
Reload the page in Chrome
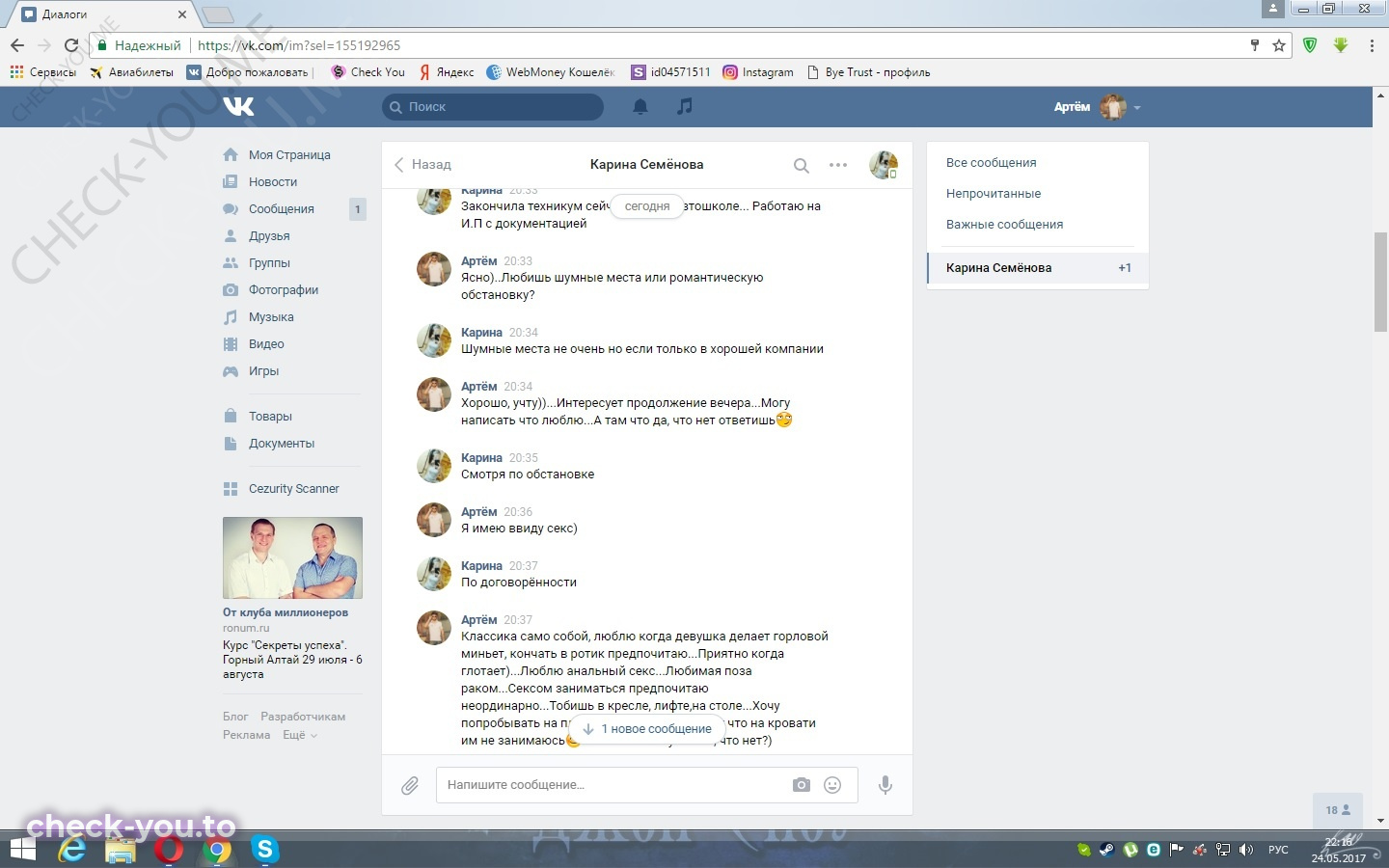(x=70, y=45)
